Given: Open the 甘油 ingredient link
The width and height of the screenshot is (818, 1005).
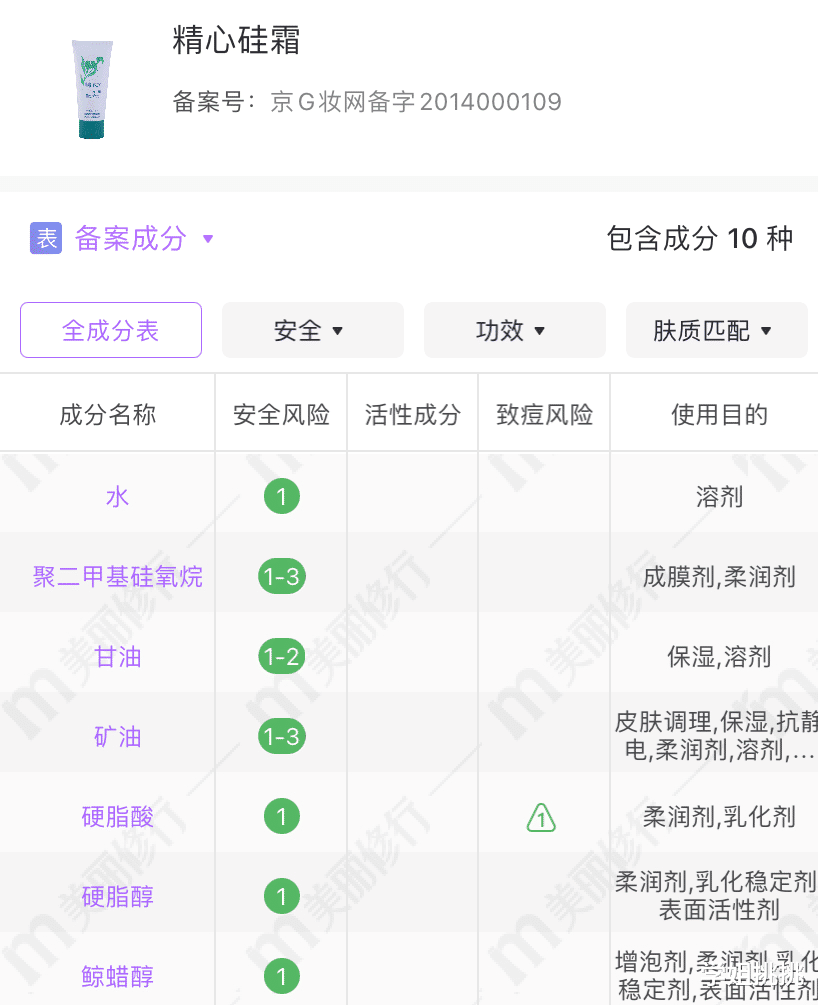Looking at the screenshot, I should 118,657.
